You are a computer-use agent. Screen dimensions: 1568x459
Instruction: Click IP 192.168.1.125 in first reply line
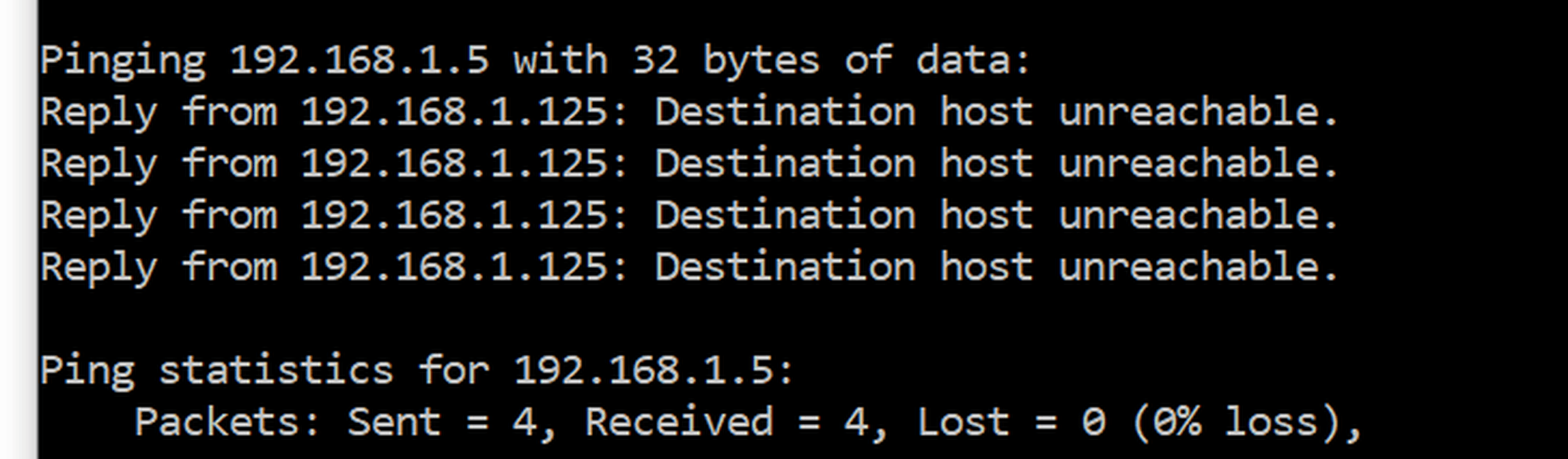454,113
